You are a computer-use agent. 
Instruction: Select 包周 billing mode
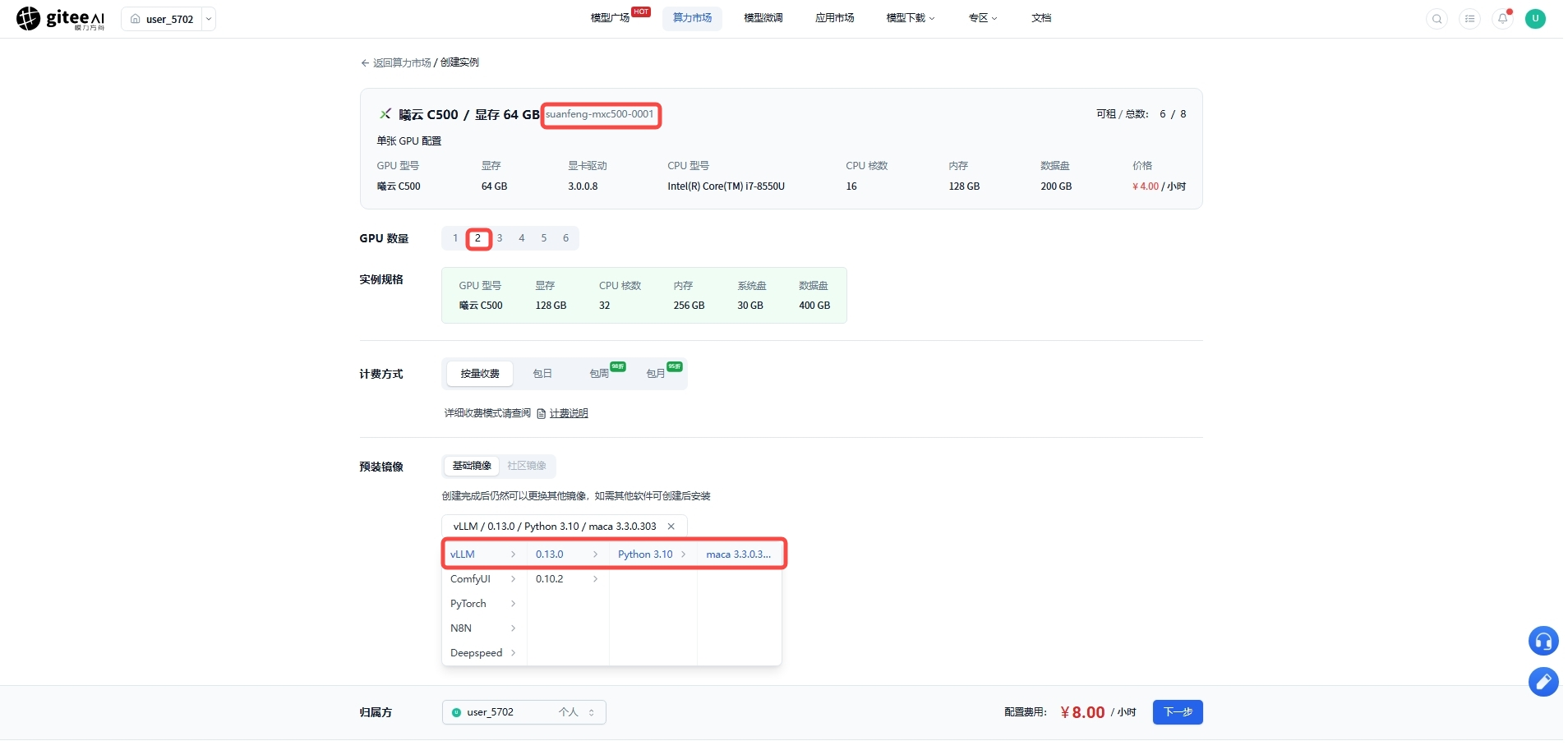(601, 374)
